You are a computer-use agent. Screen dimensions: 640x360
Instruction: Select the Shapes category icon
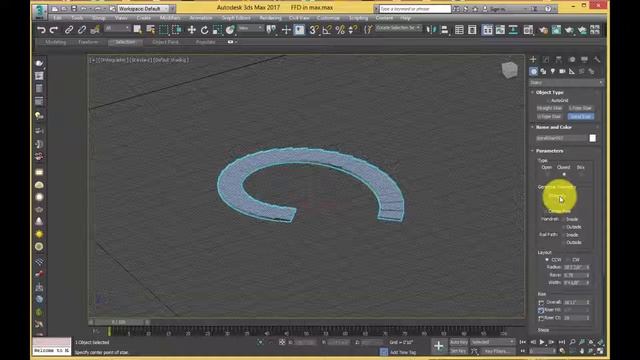point(543,71)
